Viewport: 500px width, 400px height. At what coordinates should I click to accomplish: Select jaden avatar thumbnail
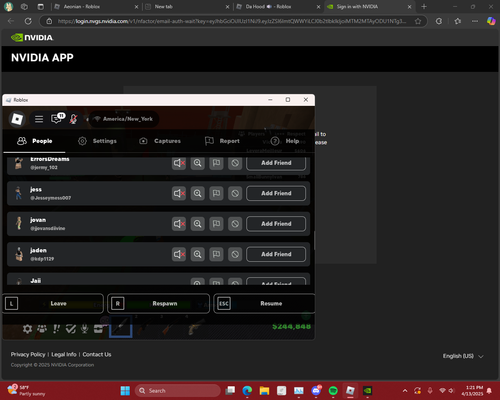tap(19, 254)
